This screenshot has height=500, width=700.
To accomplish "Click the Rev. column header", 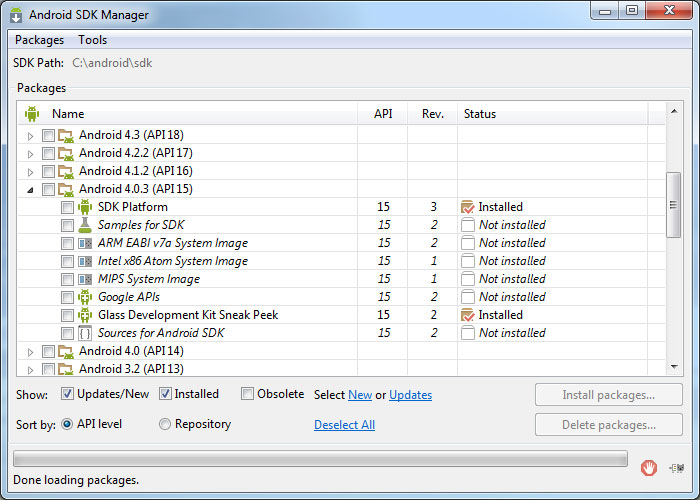I will tap(433, 114).
